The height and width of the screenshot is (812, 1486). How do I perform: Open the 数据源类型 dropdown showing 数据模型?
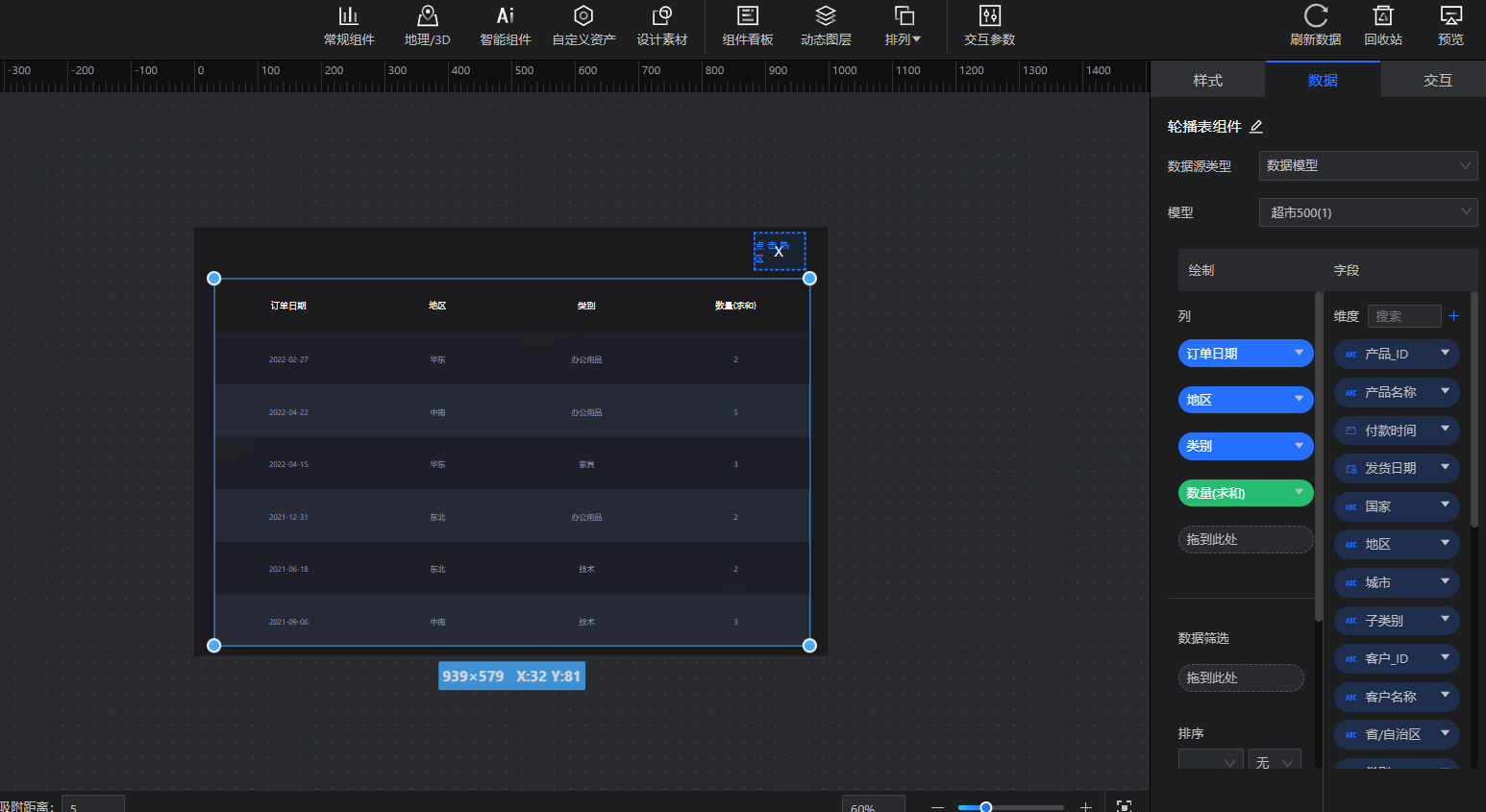pyautogui.click(x=1368, y=165)
